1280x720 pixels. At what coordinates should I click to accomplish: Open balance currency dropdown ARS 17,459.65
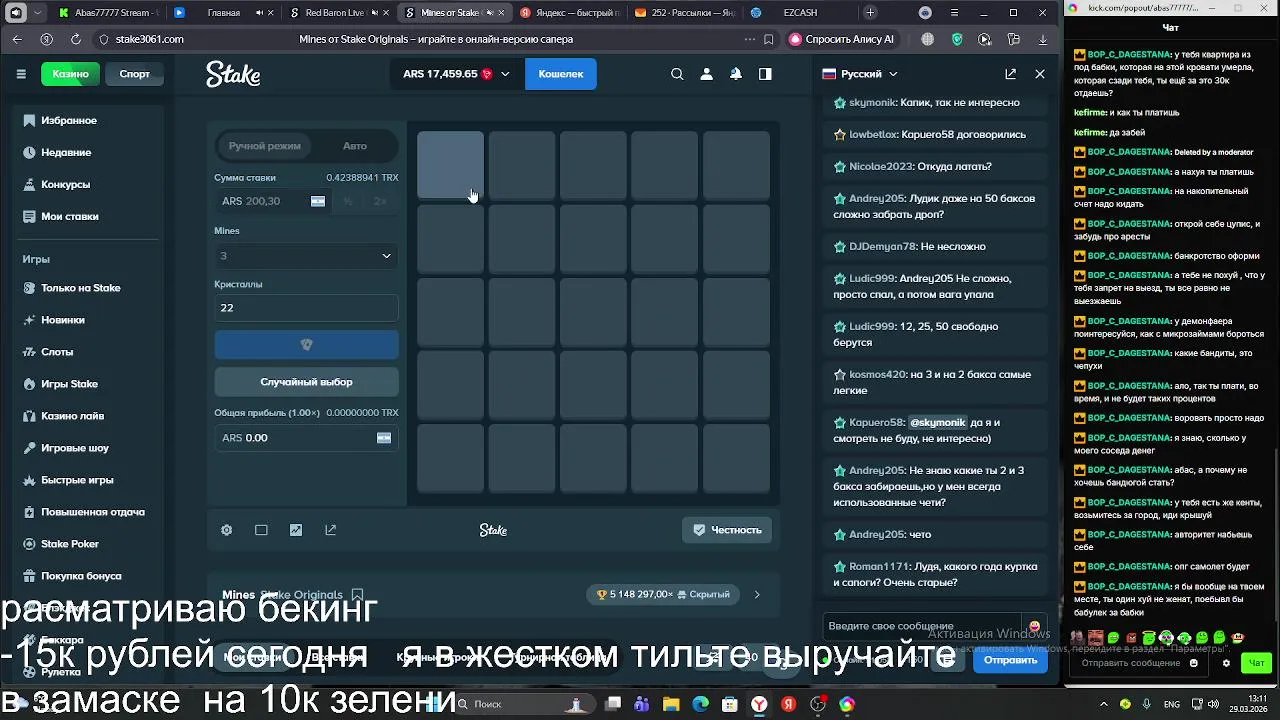tap(456, 74)
